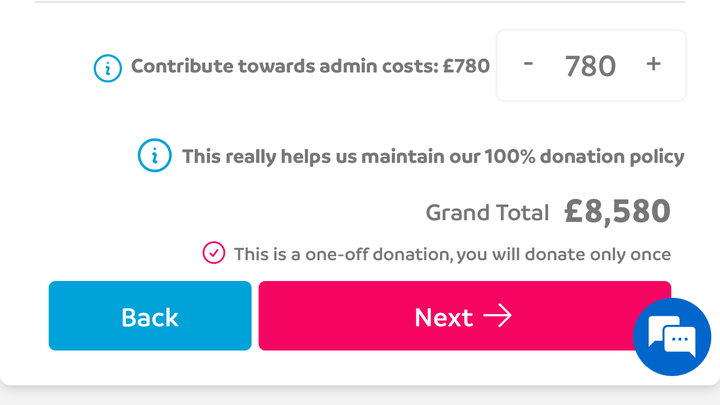Click info icon beside 100% donation policy
The image size is (720, 405).
(155, 155)
